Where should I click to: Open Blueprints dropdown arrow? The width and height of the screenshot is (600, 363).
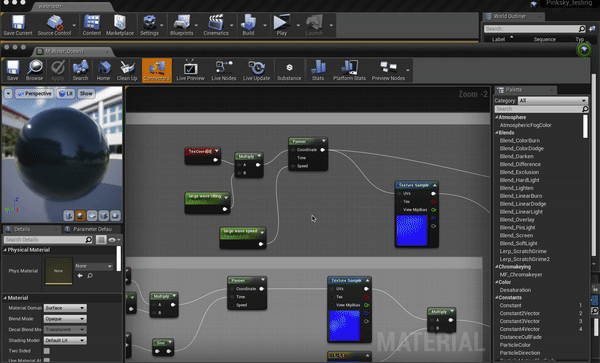click(x=196, y=25)
